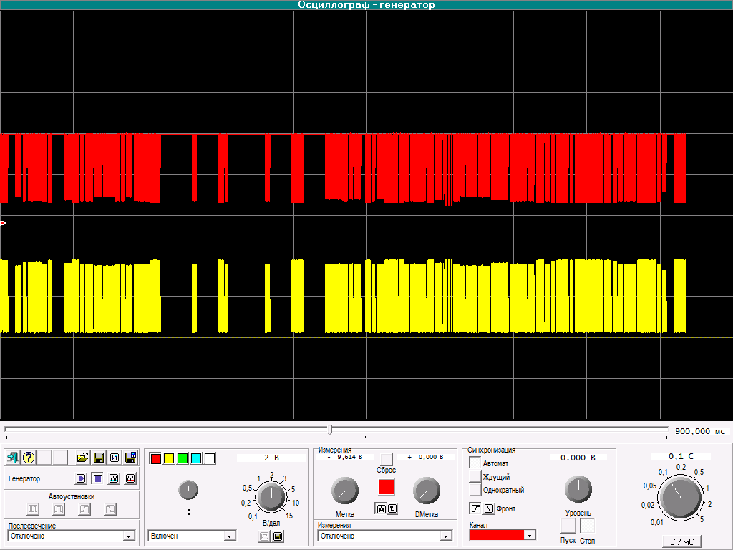This screenshot has height=550, width=733.
Task: Click the Генератор icon with the red line
Action: tap(130, 479)
